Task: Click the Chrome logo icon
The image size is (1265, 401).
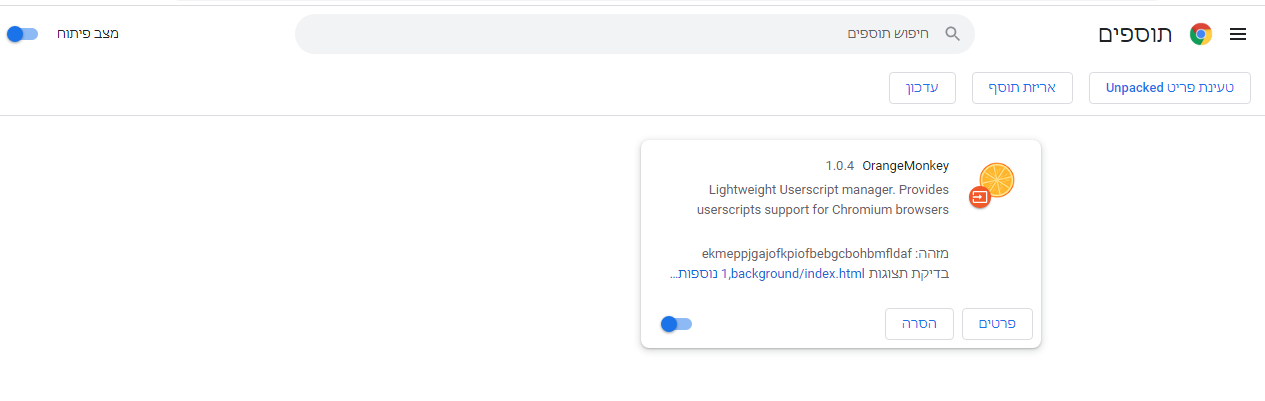Action: (1201, 34)
